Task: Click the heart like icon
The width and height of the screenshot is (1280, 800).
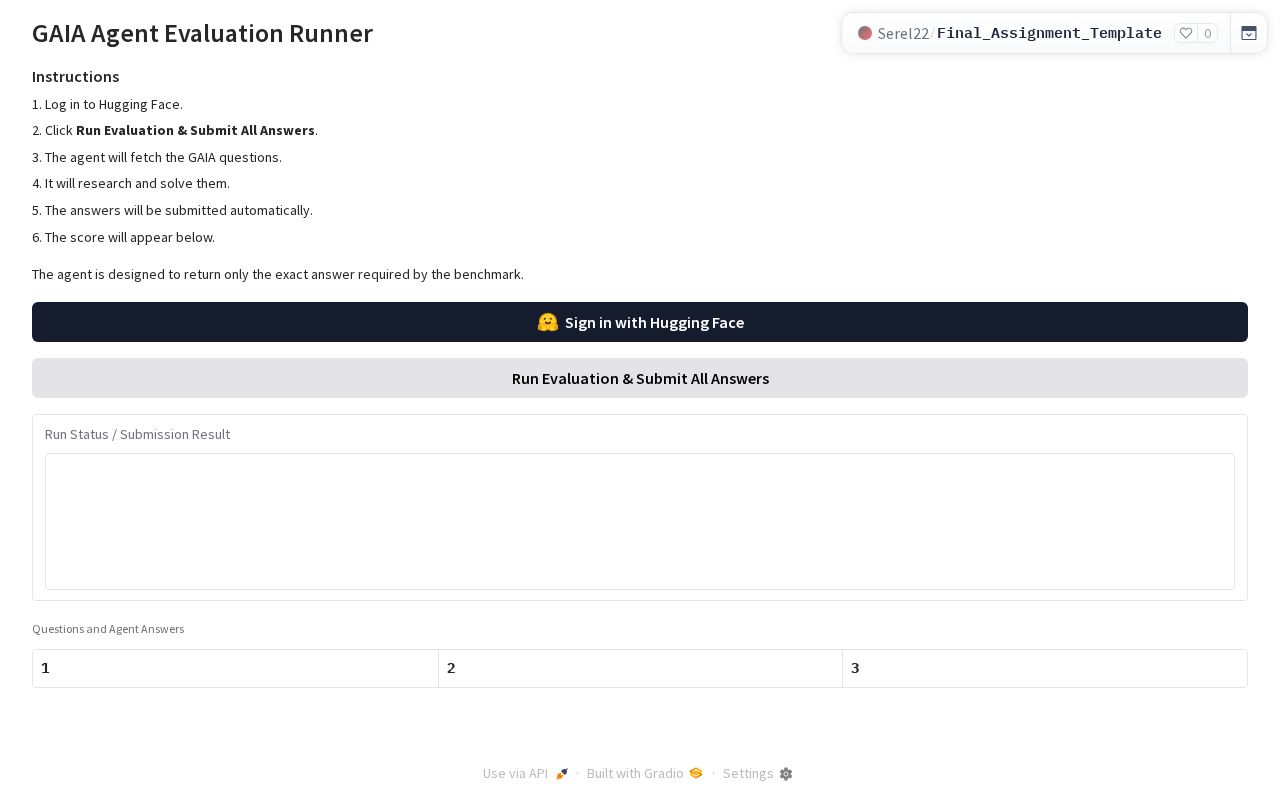Action: pyautogui.click(x=1186, y=33)
